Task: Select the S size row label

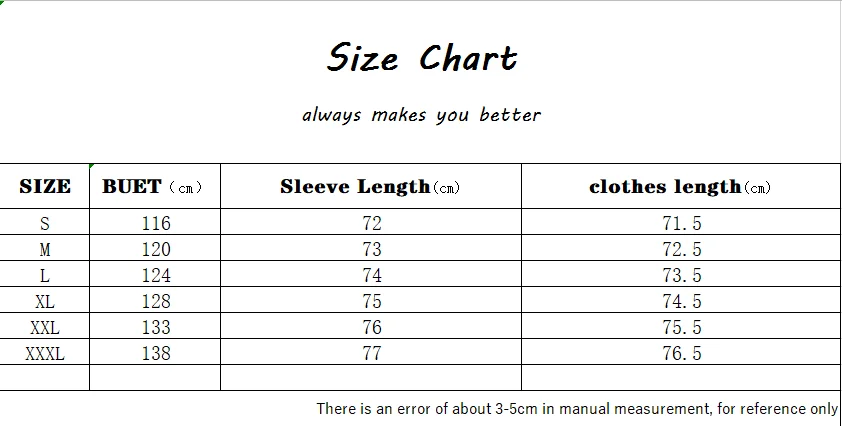Action: 45,223
